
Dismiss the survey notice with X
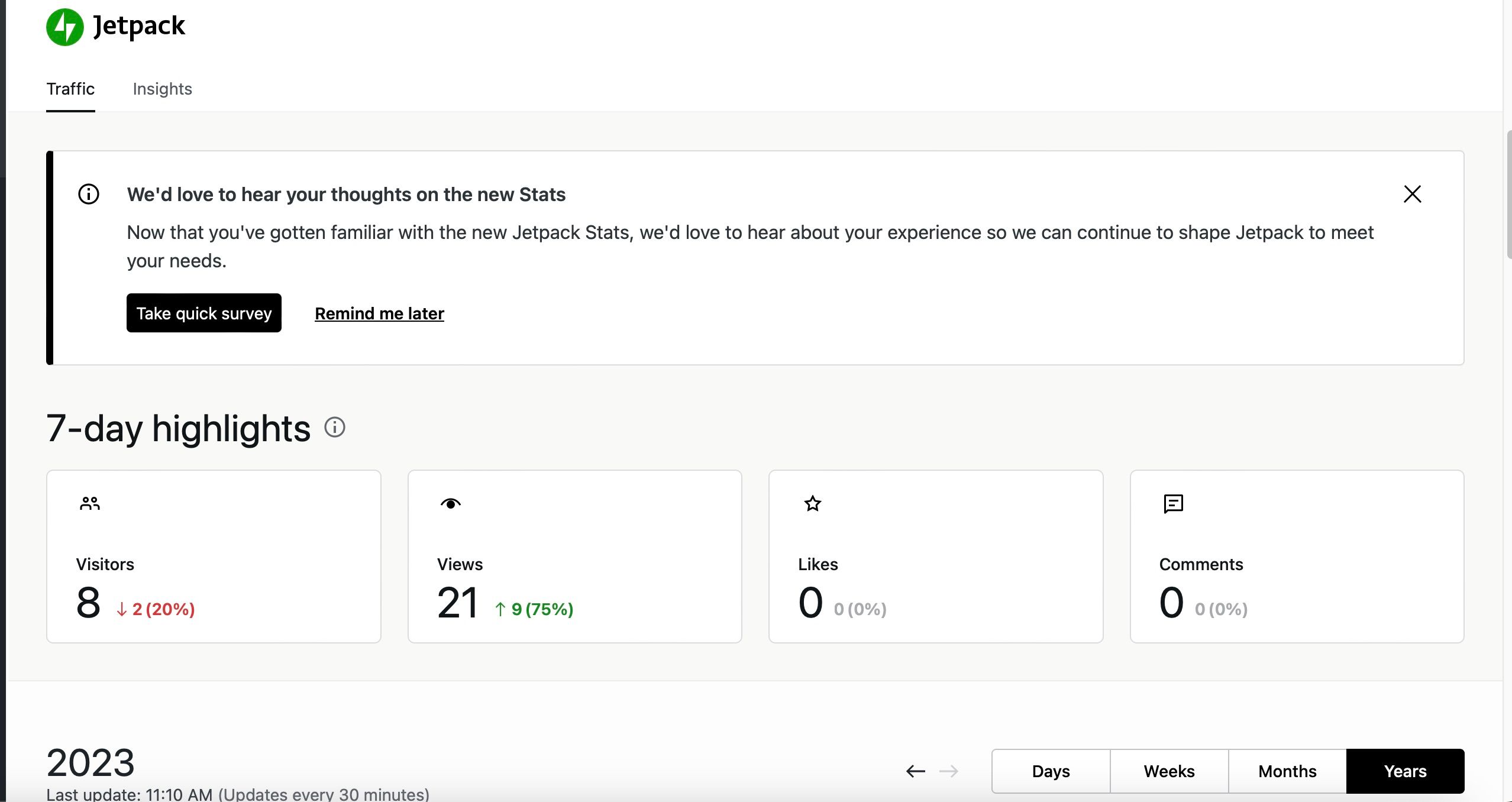[x=1412, y=194]
